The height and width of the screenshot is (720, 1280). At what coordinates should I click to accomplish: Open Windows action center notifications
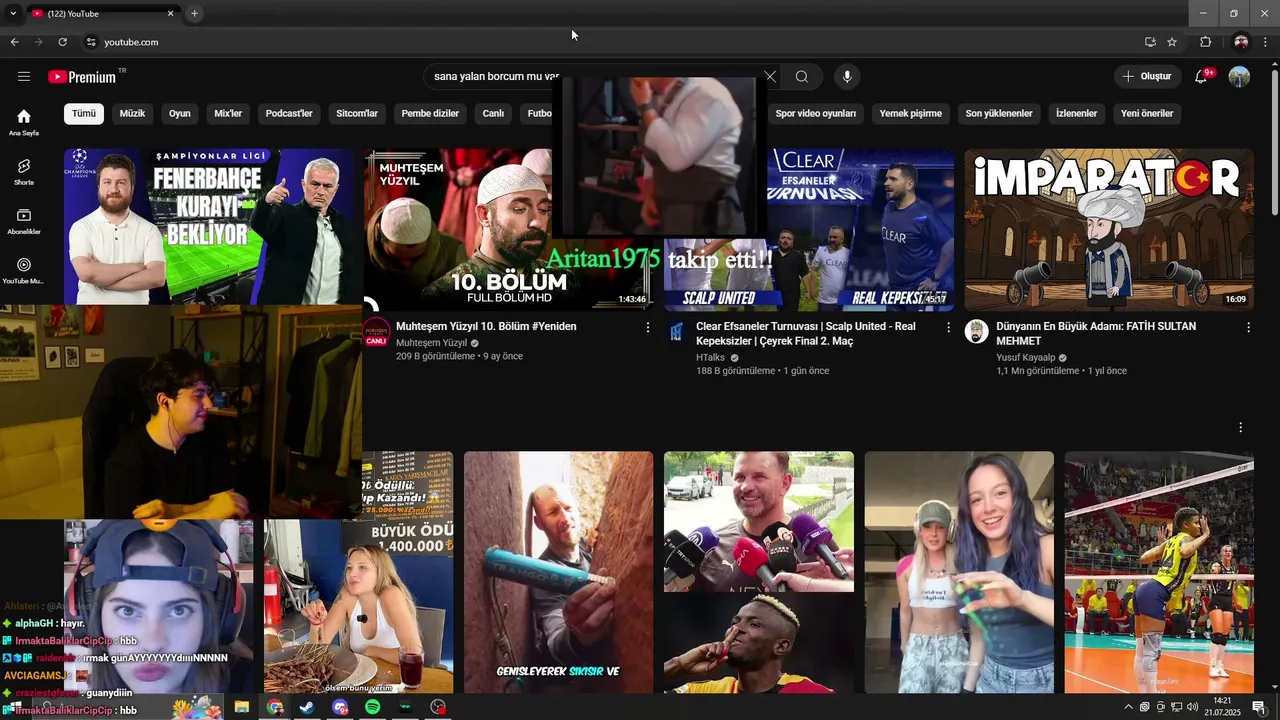[x=1259, y=707]
